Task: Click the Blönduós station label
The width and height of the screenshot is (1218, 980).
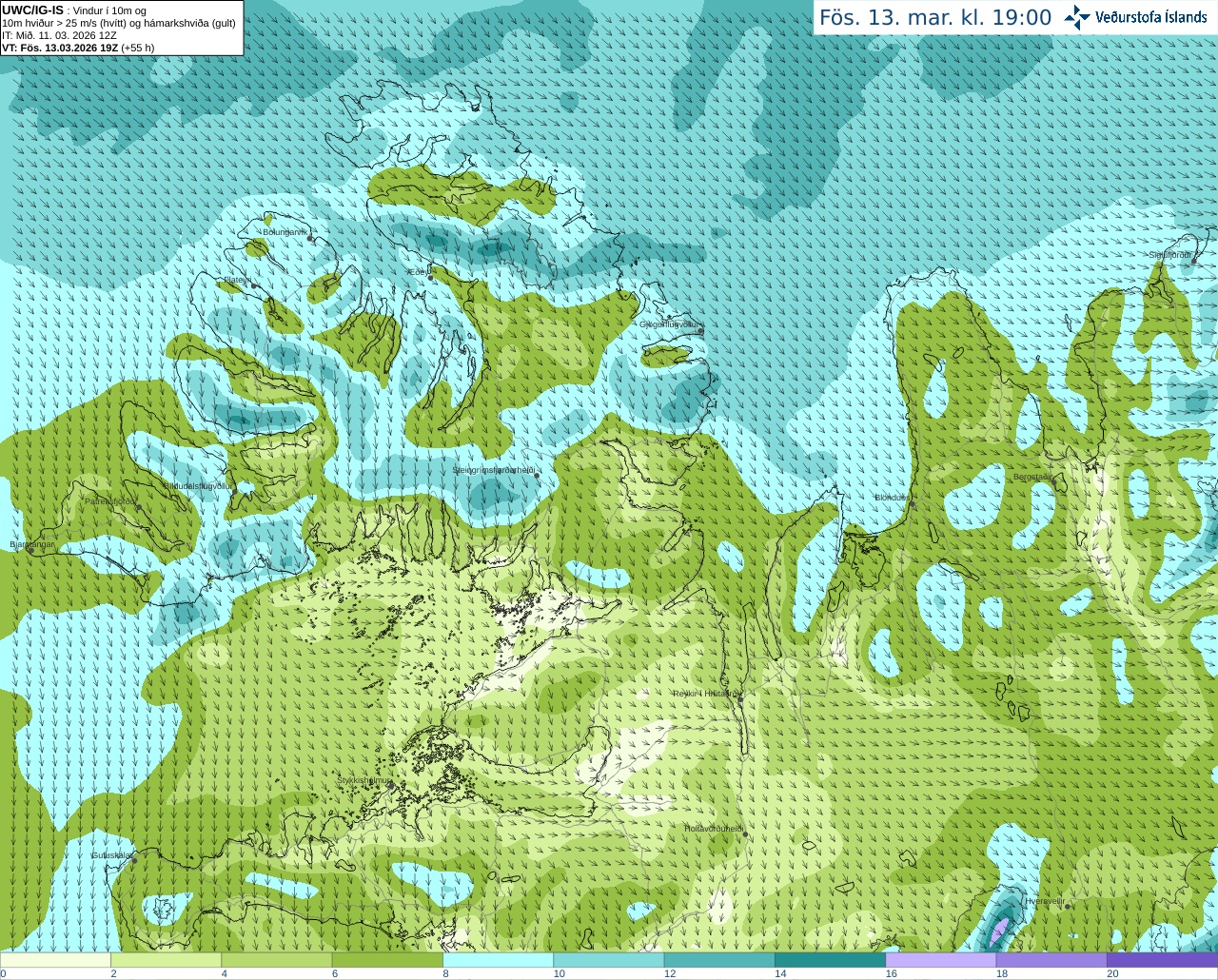Action: pos(893,498)
